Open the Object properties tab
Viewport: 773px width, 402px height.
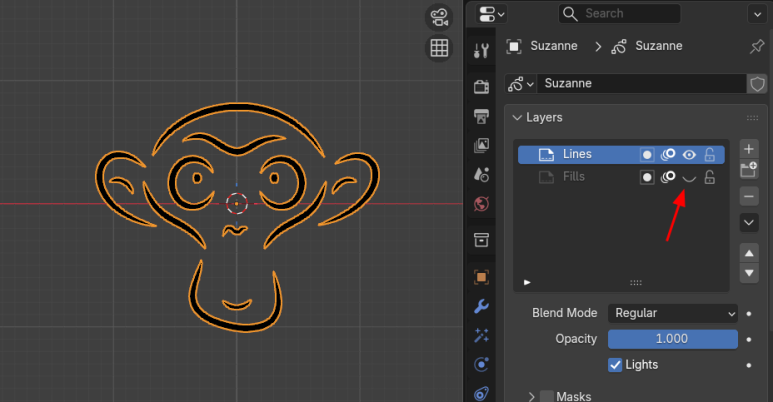click(x=481, y=277)
